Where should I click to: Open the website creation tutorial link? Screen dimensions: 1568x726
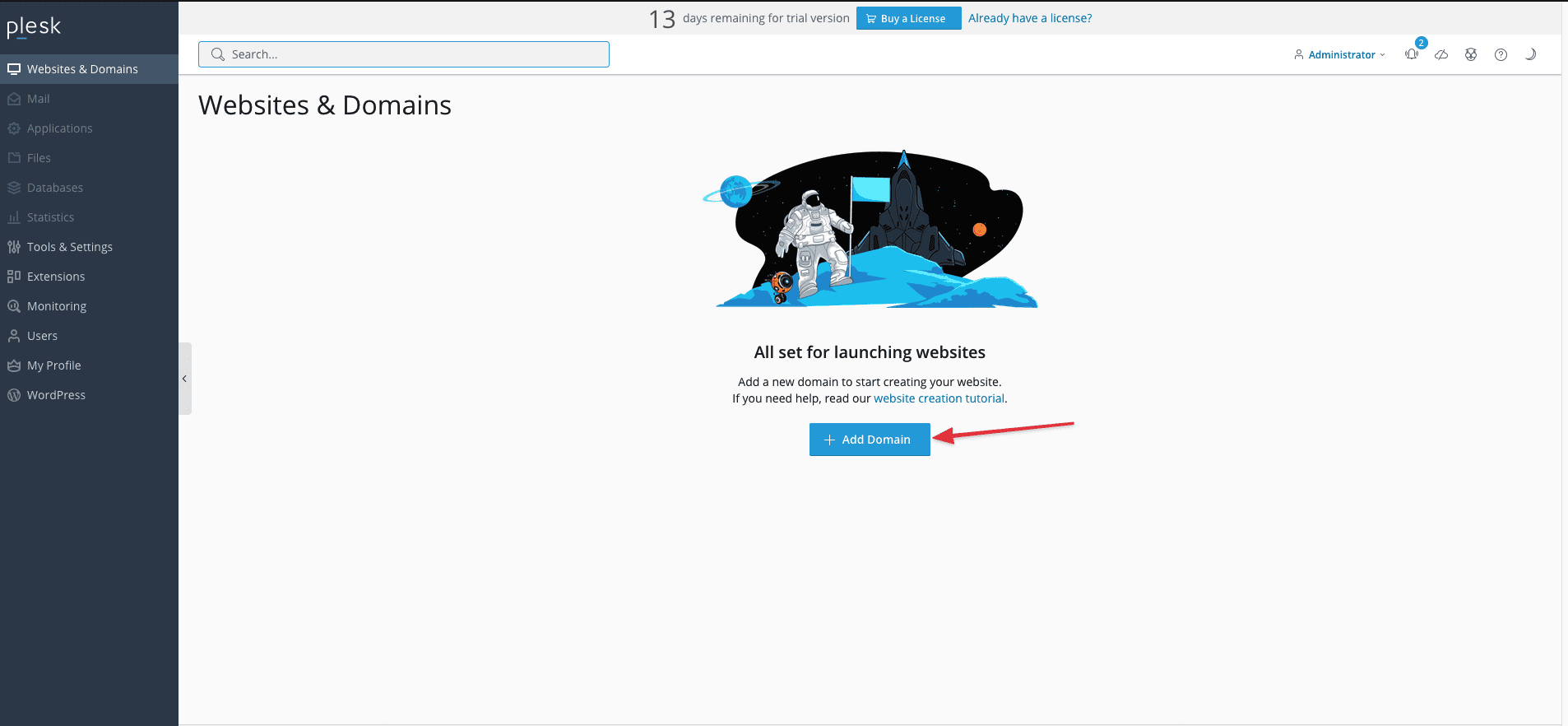click(939, 398)
